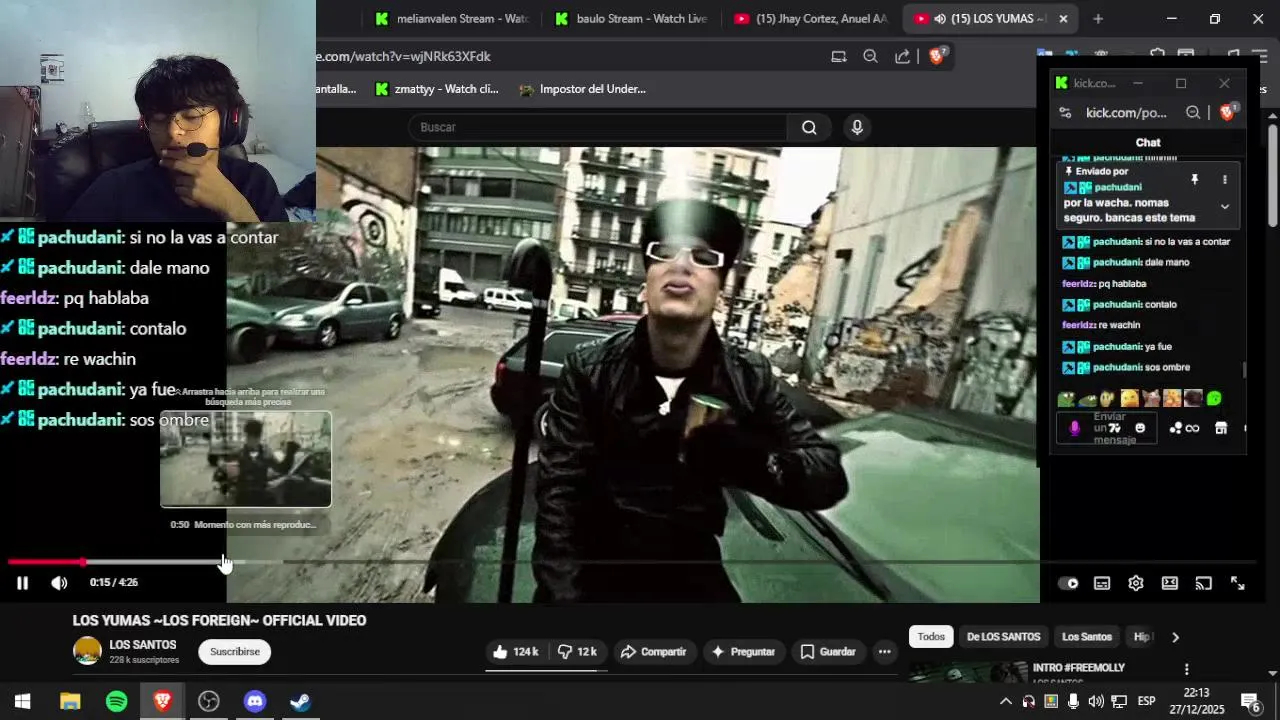1280x720 pixels.
Task: Select the De LOS SANTOS filter chip
Action: pyautogui.click(x=1003, y=637)
